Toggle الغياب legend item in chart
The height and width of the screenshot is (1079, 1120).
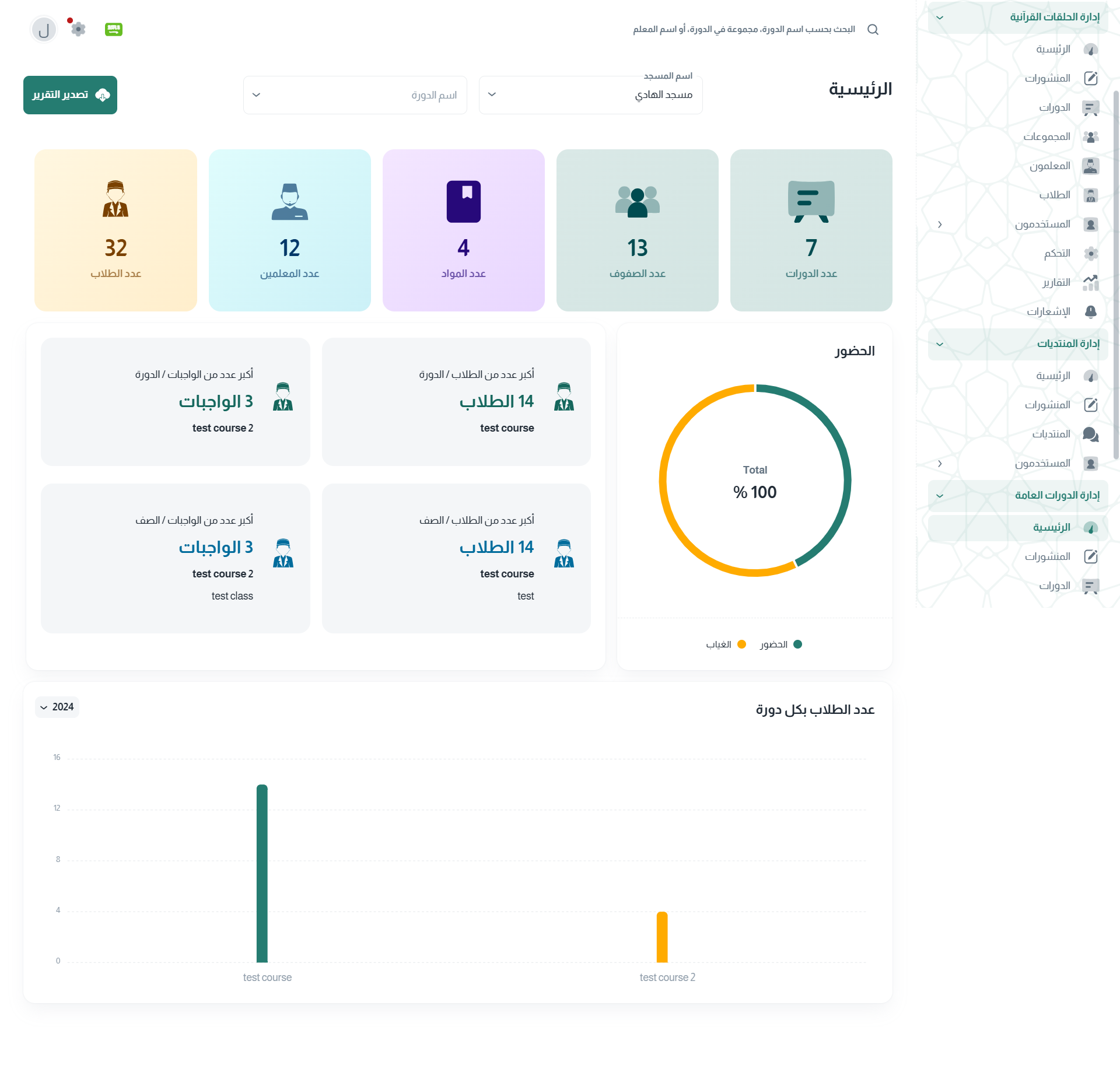[x=726, y=644]
